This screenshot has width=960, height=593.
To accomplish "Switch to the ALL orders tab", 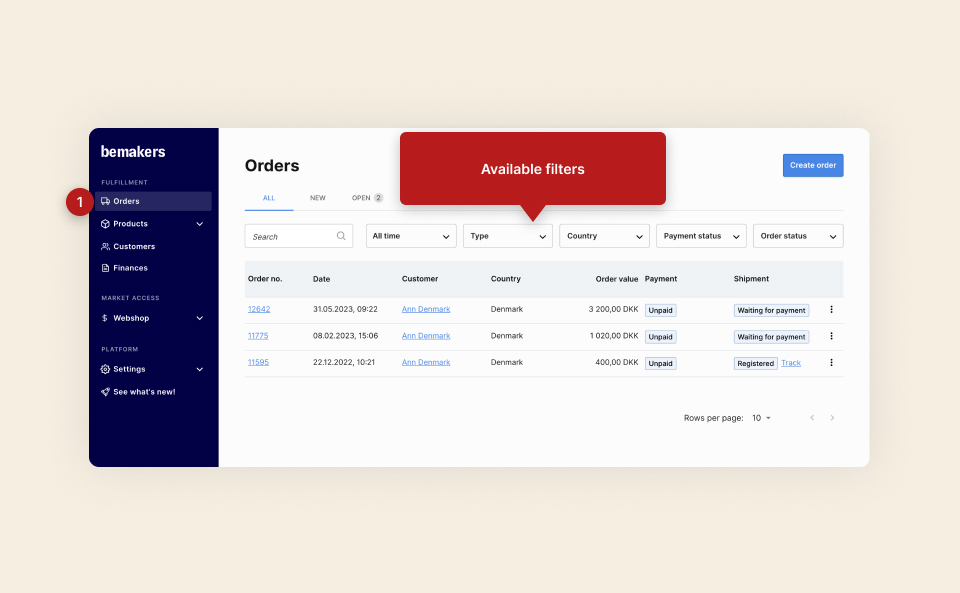I will [269, 198].
